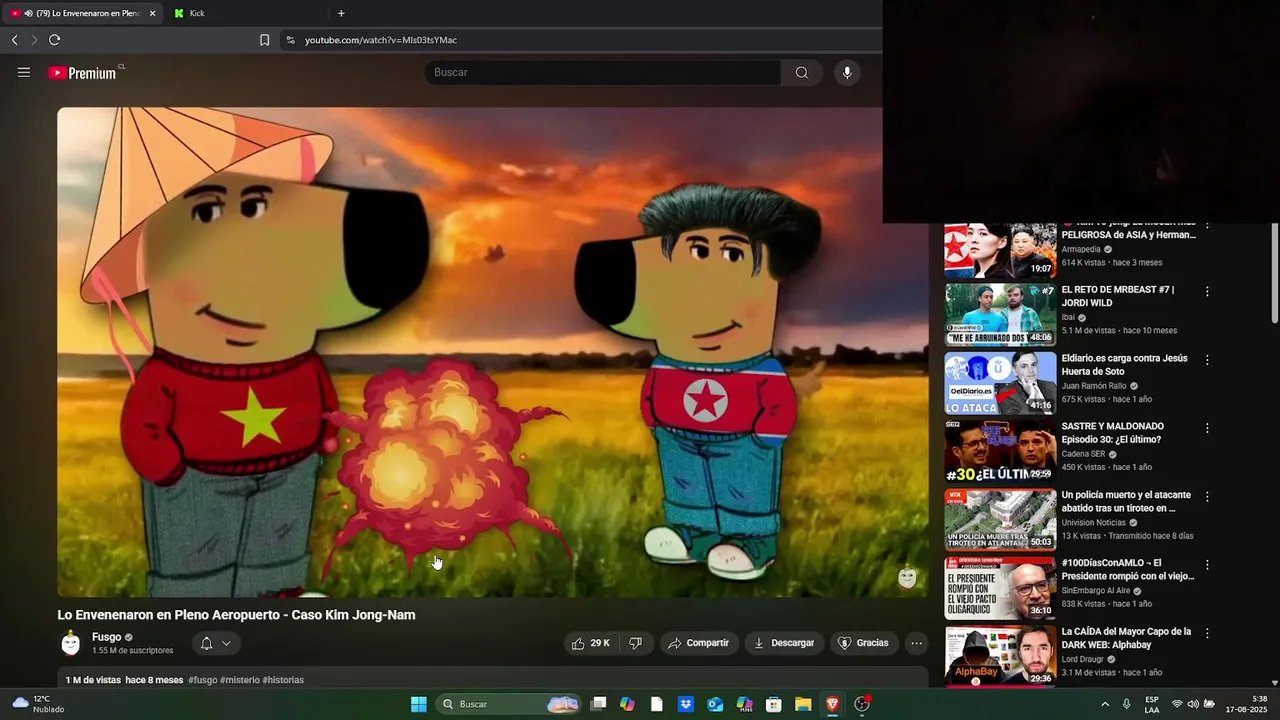Open more actions three-dot menu below video
The image size is (1280, 720).
click(916, 643)
